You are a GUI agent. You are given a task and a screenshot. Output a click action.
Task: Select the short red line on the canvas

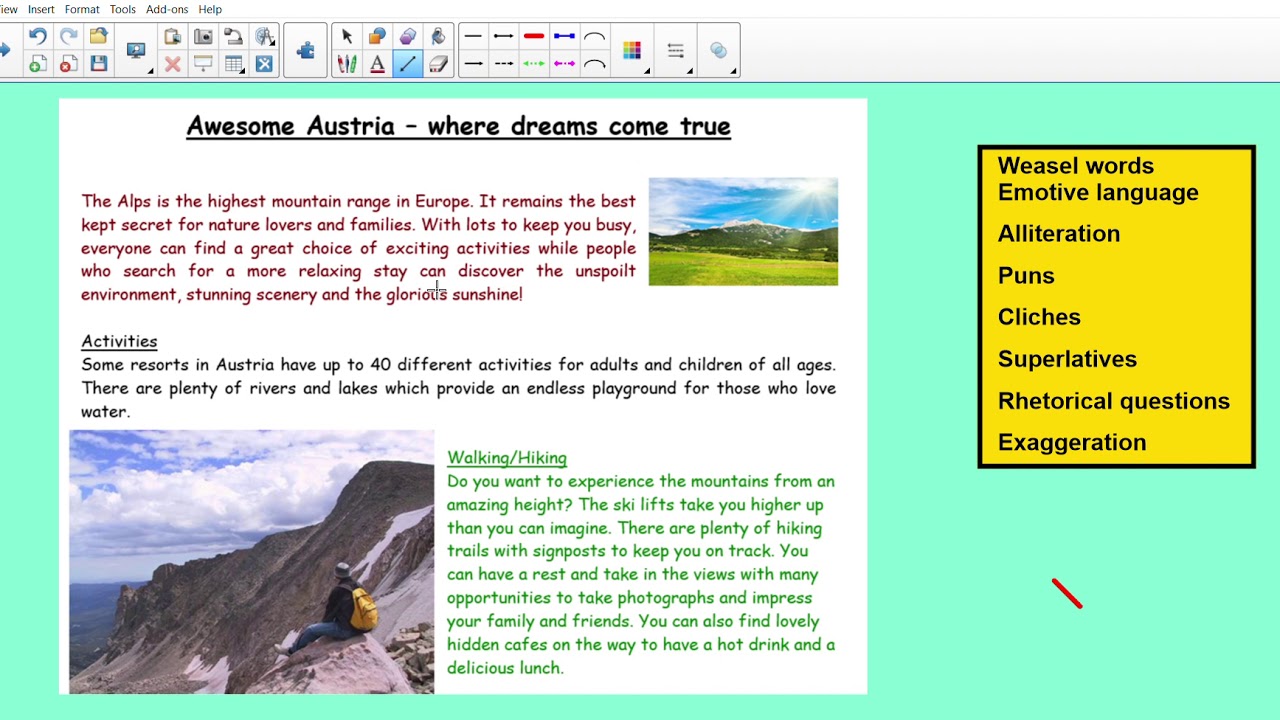point(1067,593)
